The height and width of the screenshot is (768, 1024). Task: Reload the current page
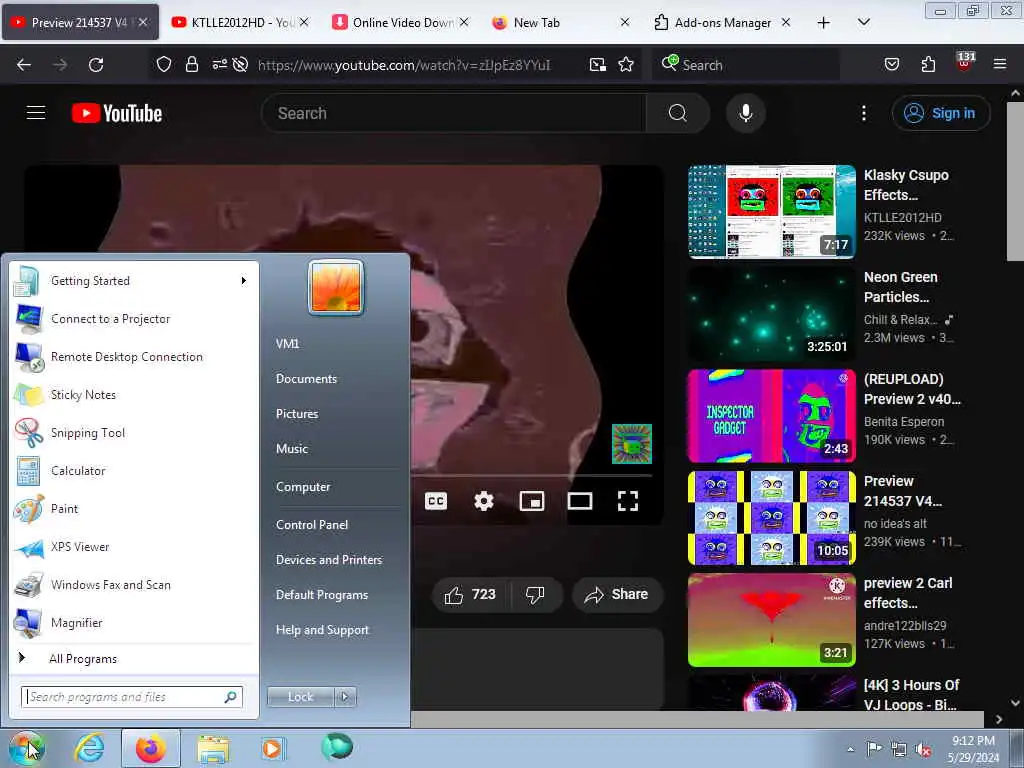point(96,65)
